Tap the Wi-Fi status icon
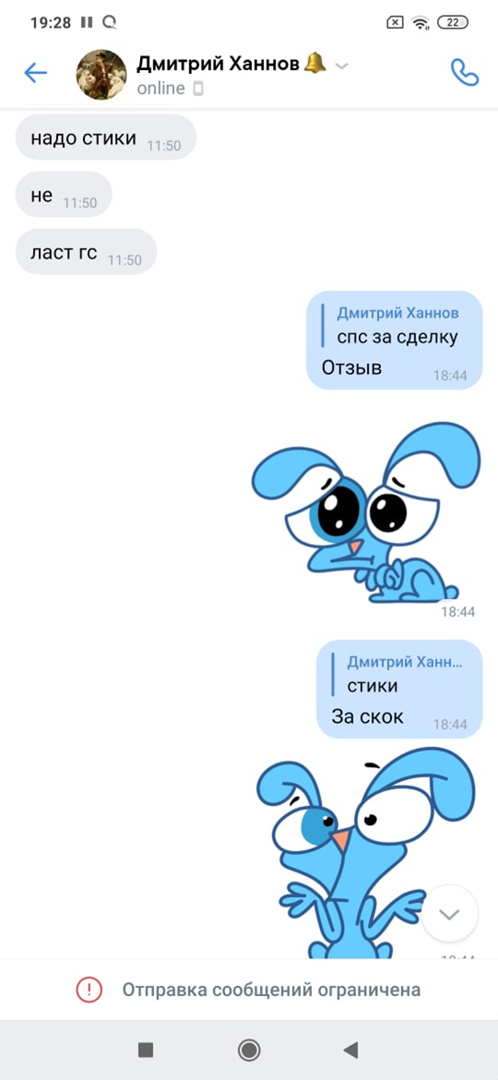 420,22
